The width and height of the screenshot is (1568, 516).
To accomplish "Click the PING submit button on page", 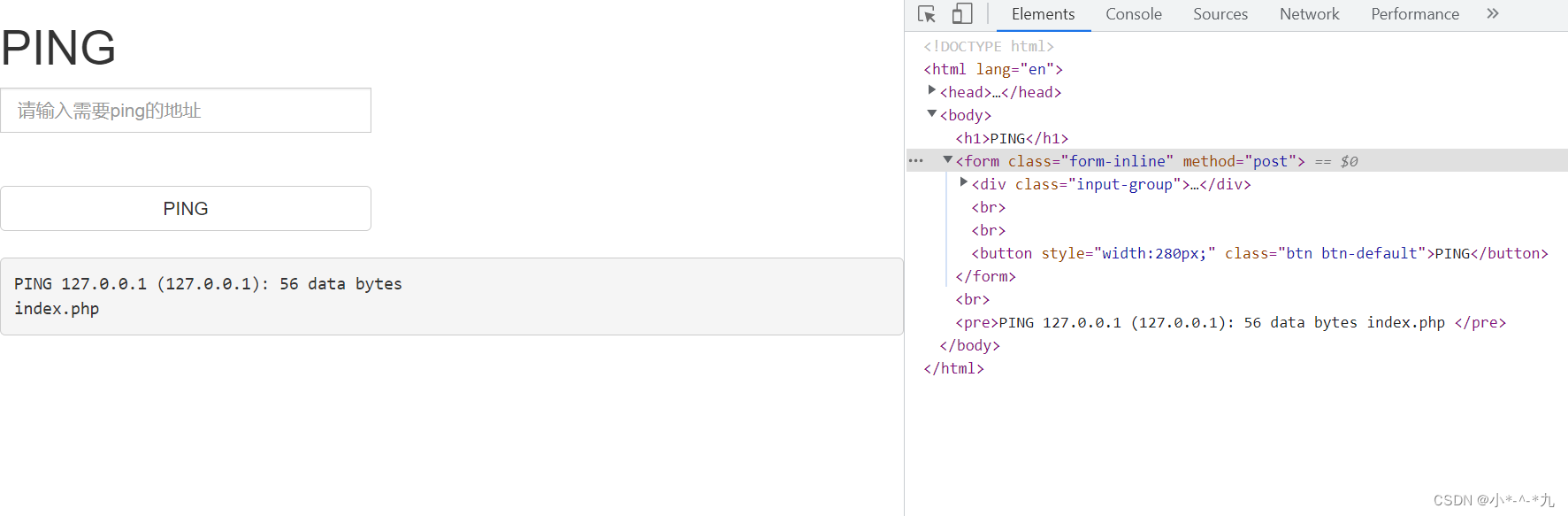I will tap(186, 209).
